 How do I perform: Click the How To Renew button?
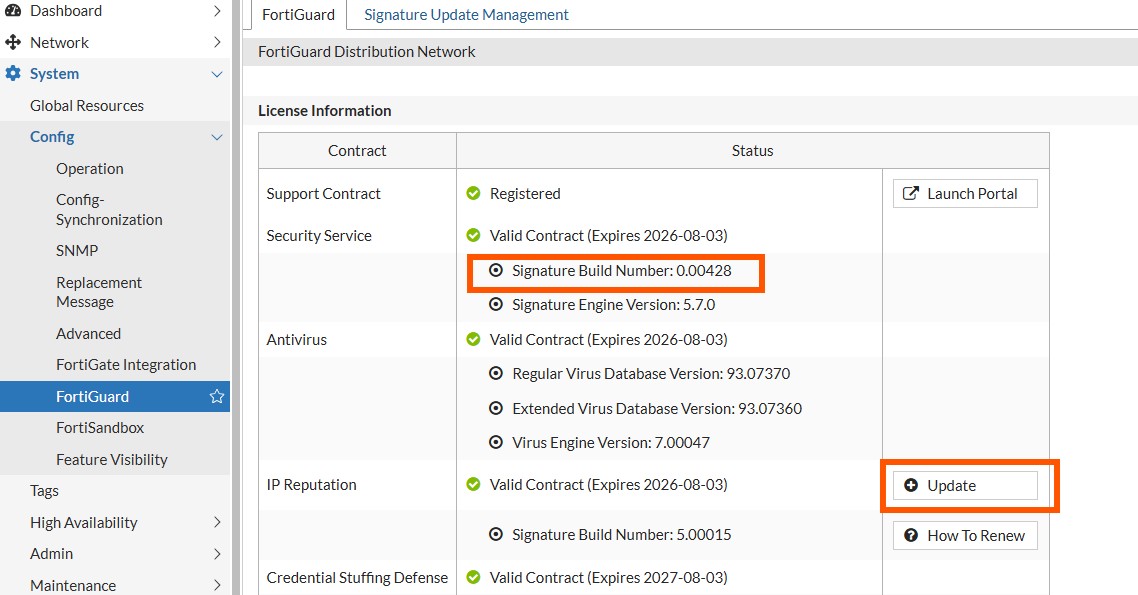(965, 536)
